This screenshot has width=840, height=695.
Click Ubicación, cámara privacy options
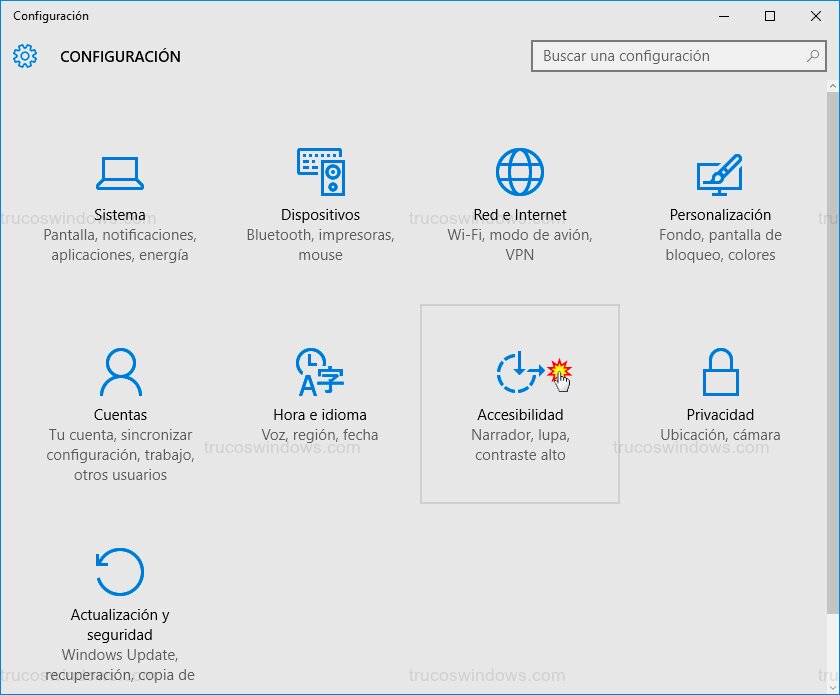click(x=719, y=434)
